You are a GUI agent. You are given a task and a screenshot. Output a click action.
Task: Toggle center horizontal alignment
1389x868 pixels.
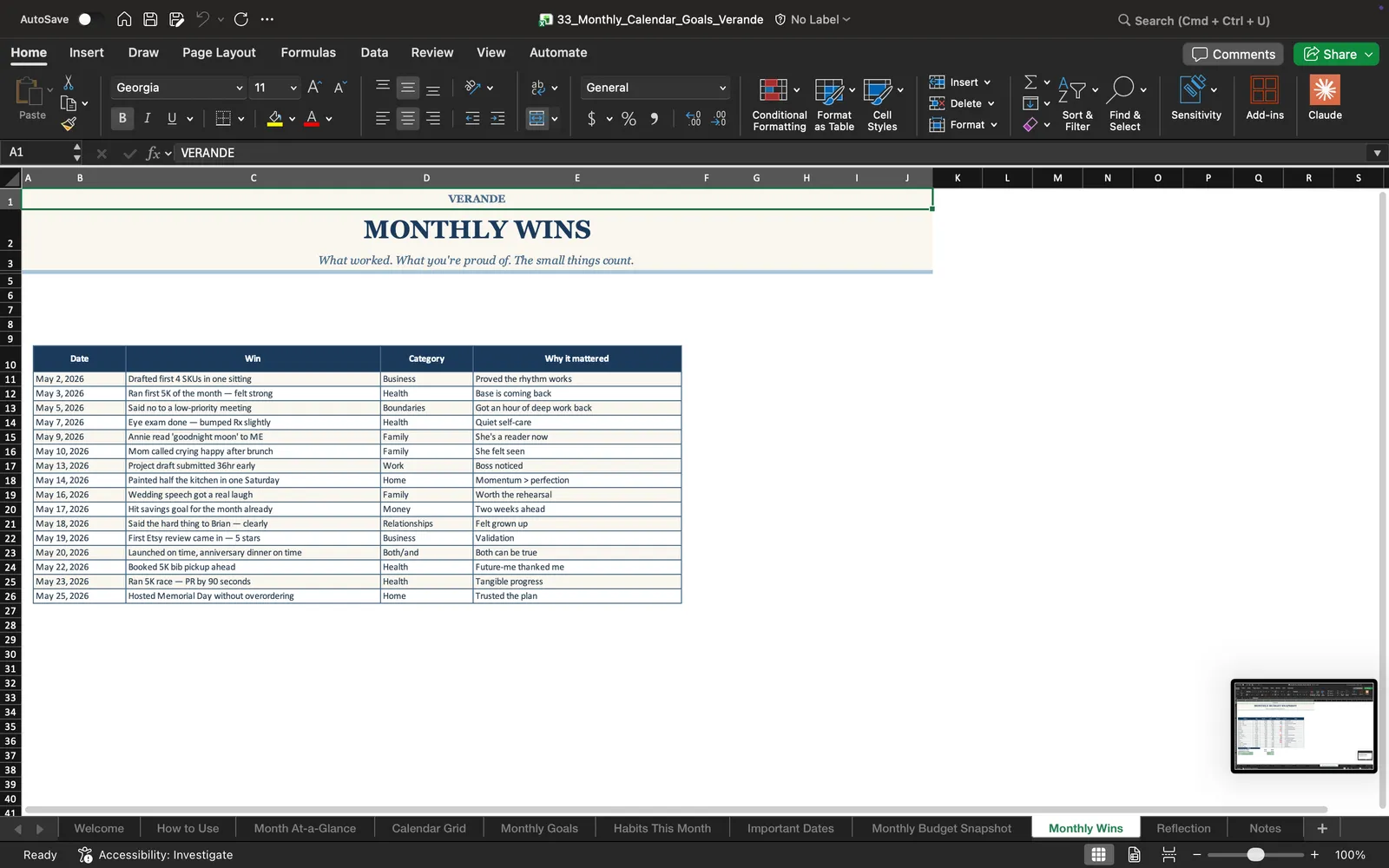[407, 118]
